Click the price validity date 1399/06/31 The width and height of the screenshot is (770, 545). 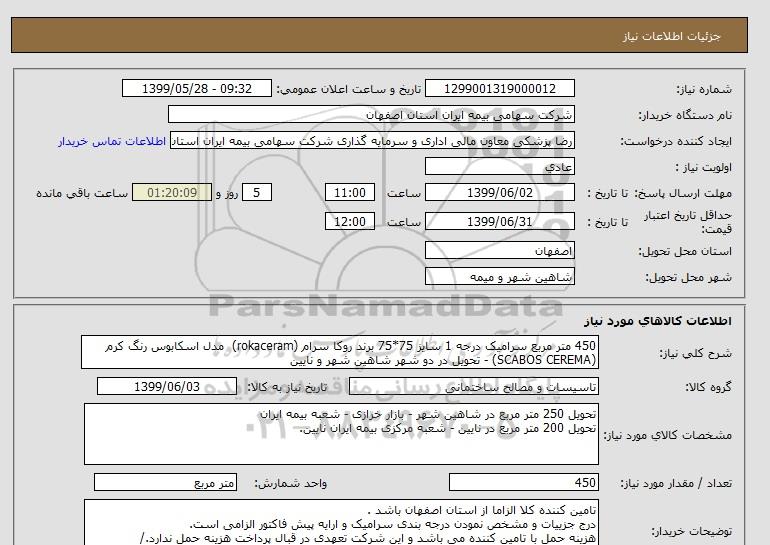(x=499, y=221)
